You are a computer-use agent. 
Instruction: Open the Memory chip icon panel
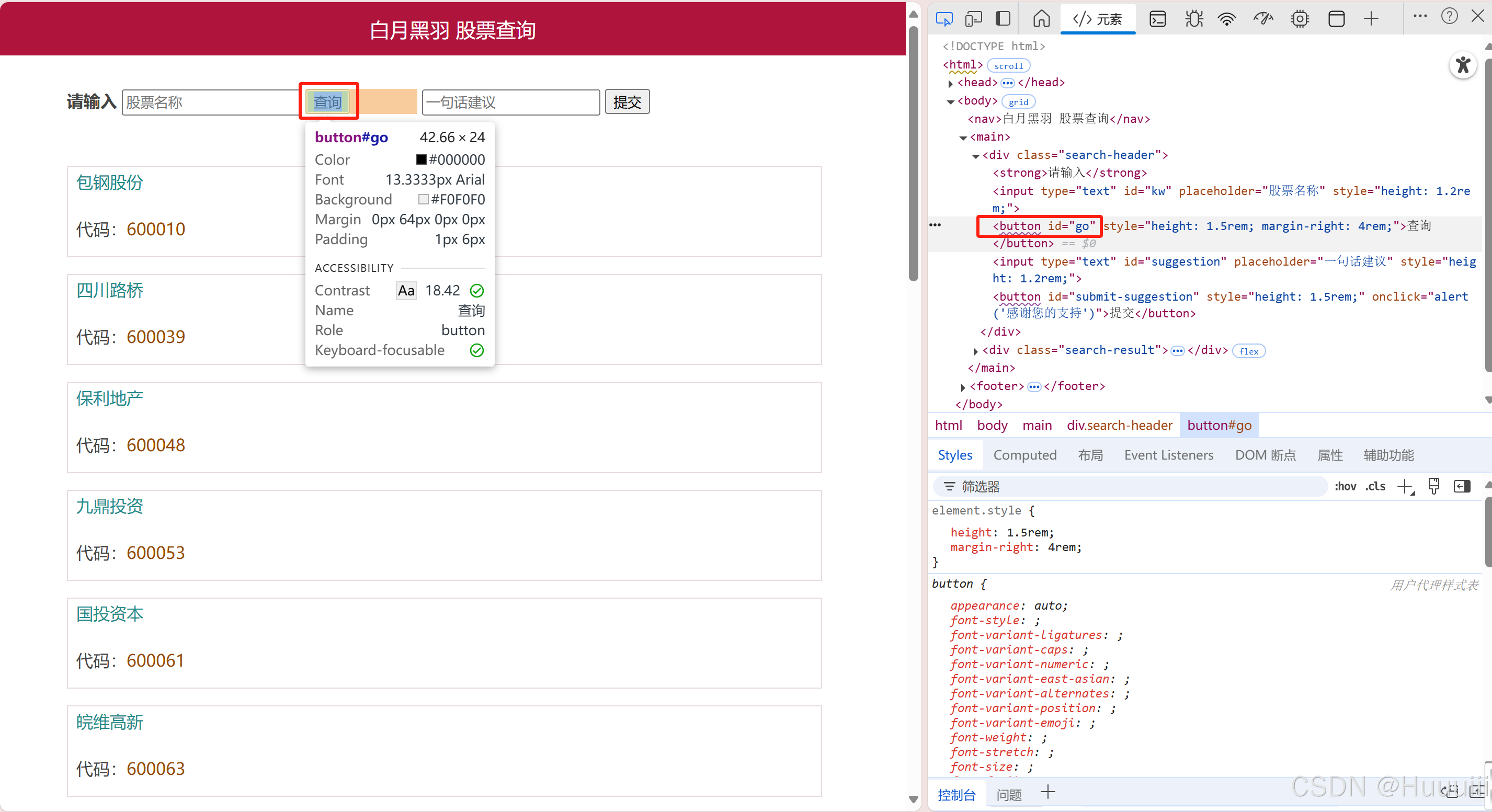pyautogui.click(x=1300, y=19)
